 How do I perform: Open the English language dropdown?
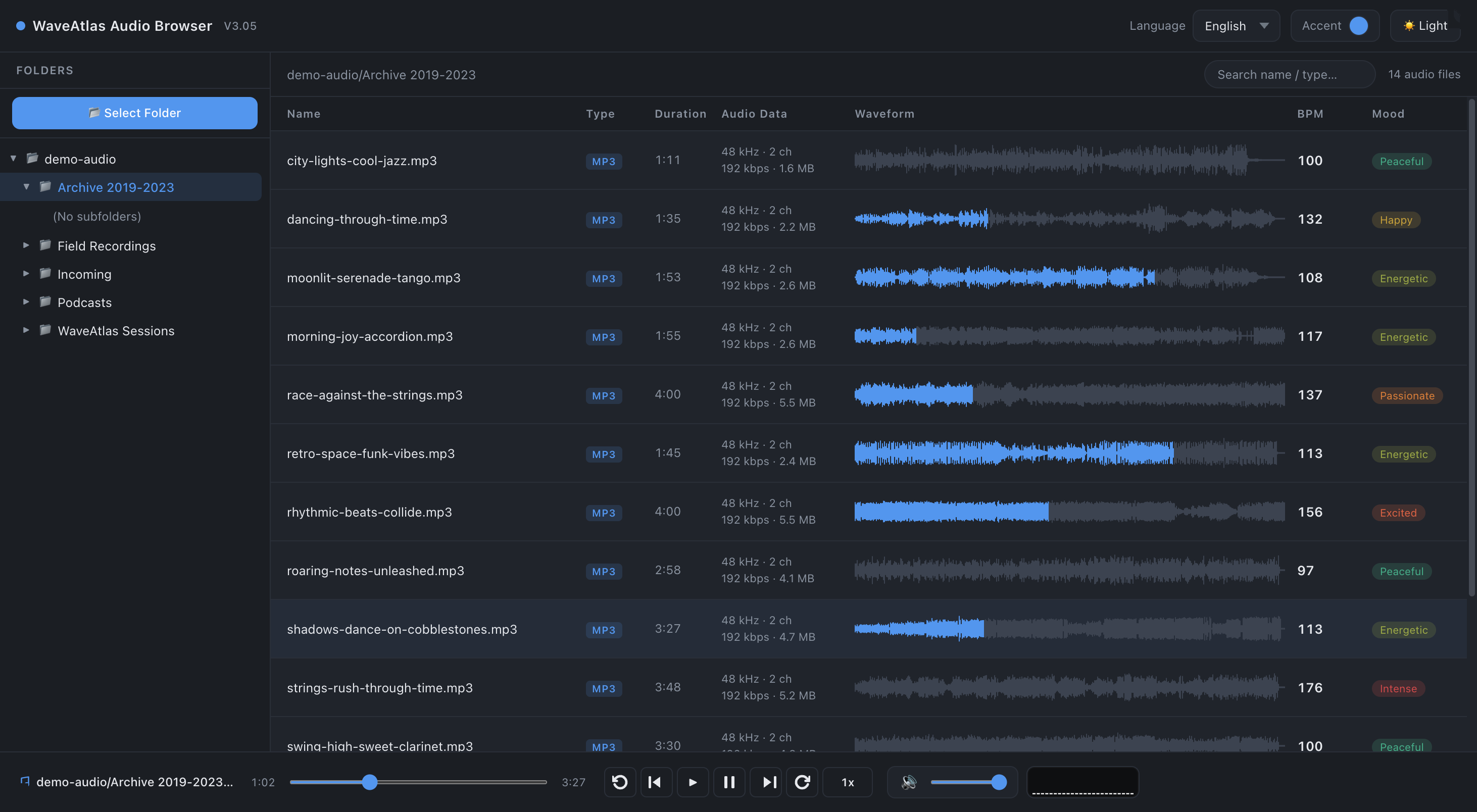pyautogui.click(x=1236, y=26)
